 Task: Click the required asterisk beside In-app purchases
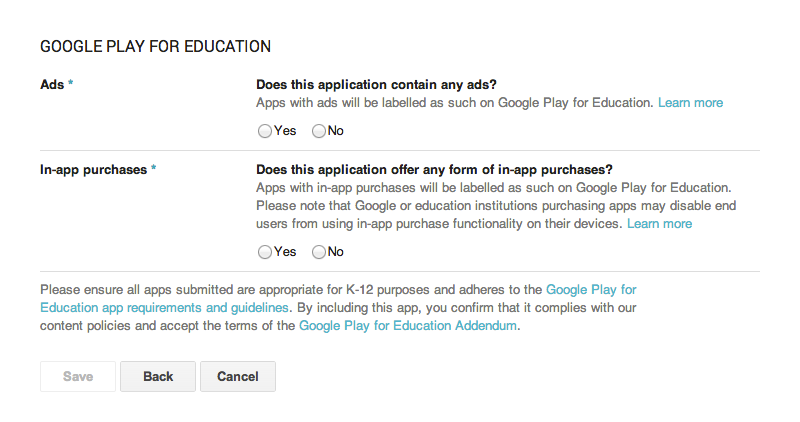coord(153,169)
